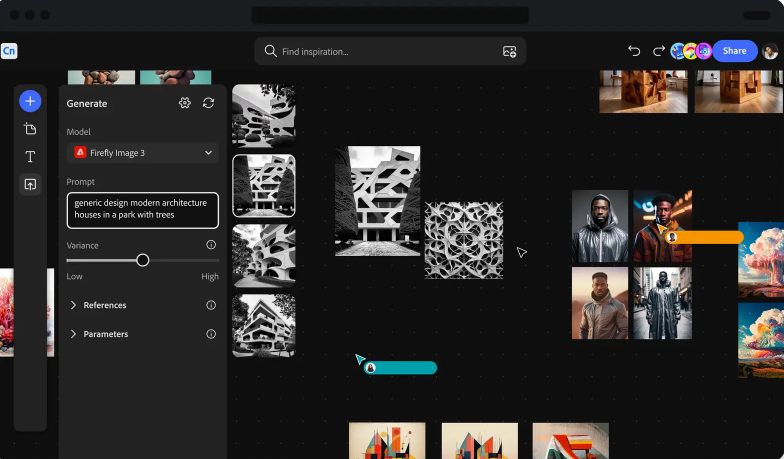The image size is (784, 459).
Task: Open the user profile avatar
Action: tap(770, 51)
